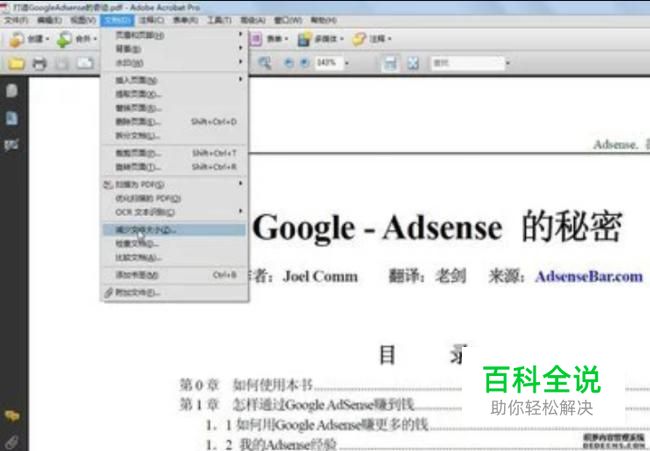
Task: Click the grayed-out Save icon
Action: click(62, 64)
